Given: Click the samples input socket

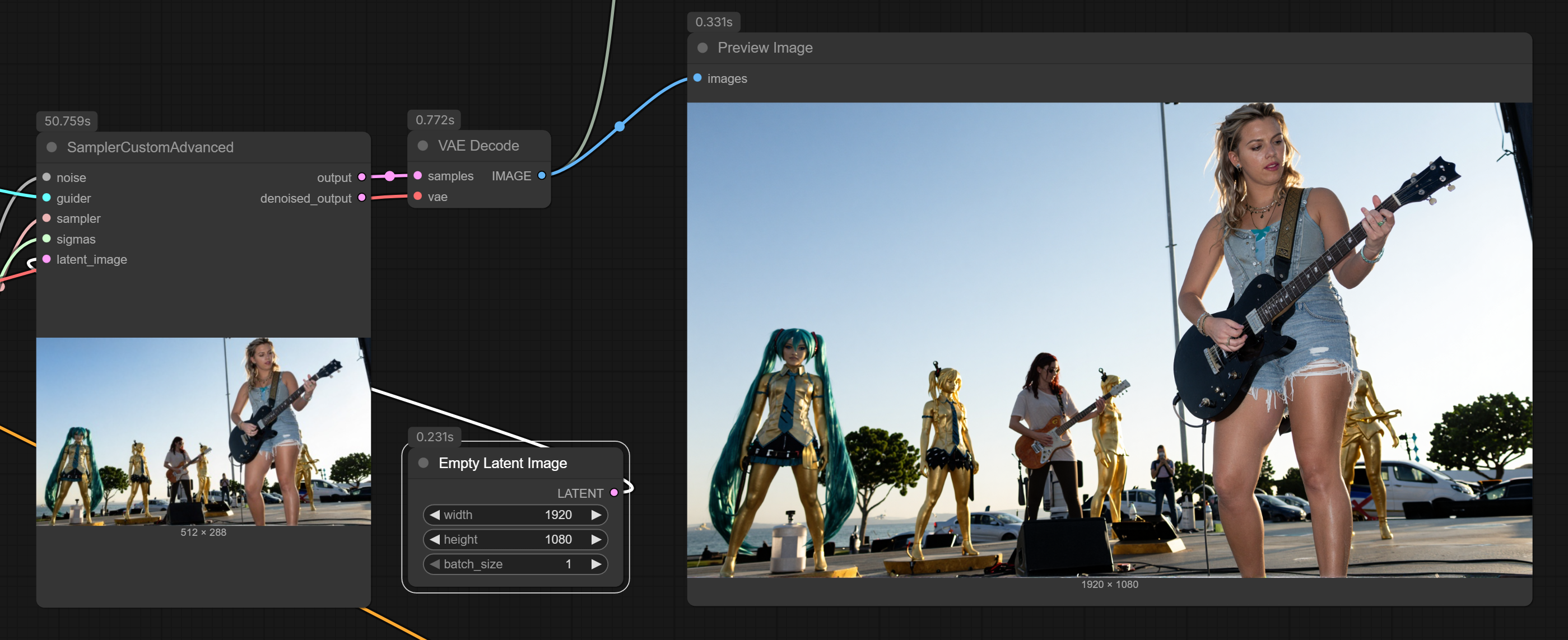Looking at the screenshot, I should [417, 176].
